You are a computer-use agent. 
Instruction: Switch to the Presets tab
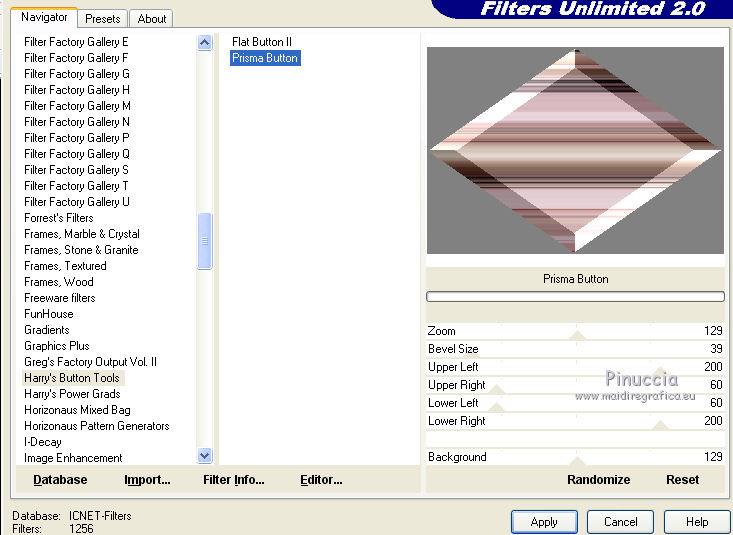coord(102,19)
